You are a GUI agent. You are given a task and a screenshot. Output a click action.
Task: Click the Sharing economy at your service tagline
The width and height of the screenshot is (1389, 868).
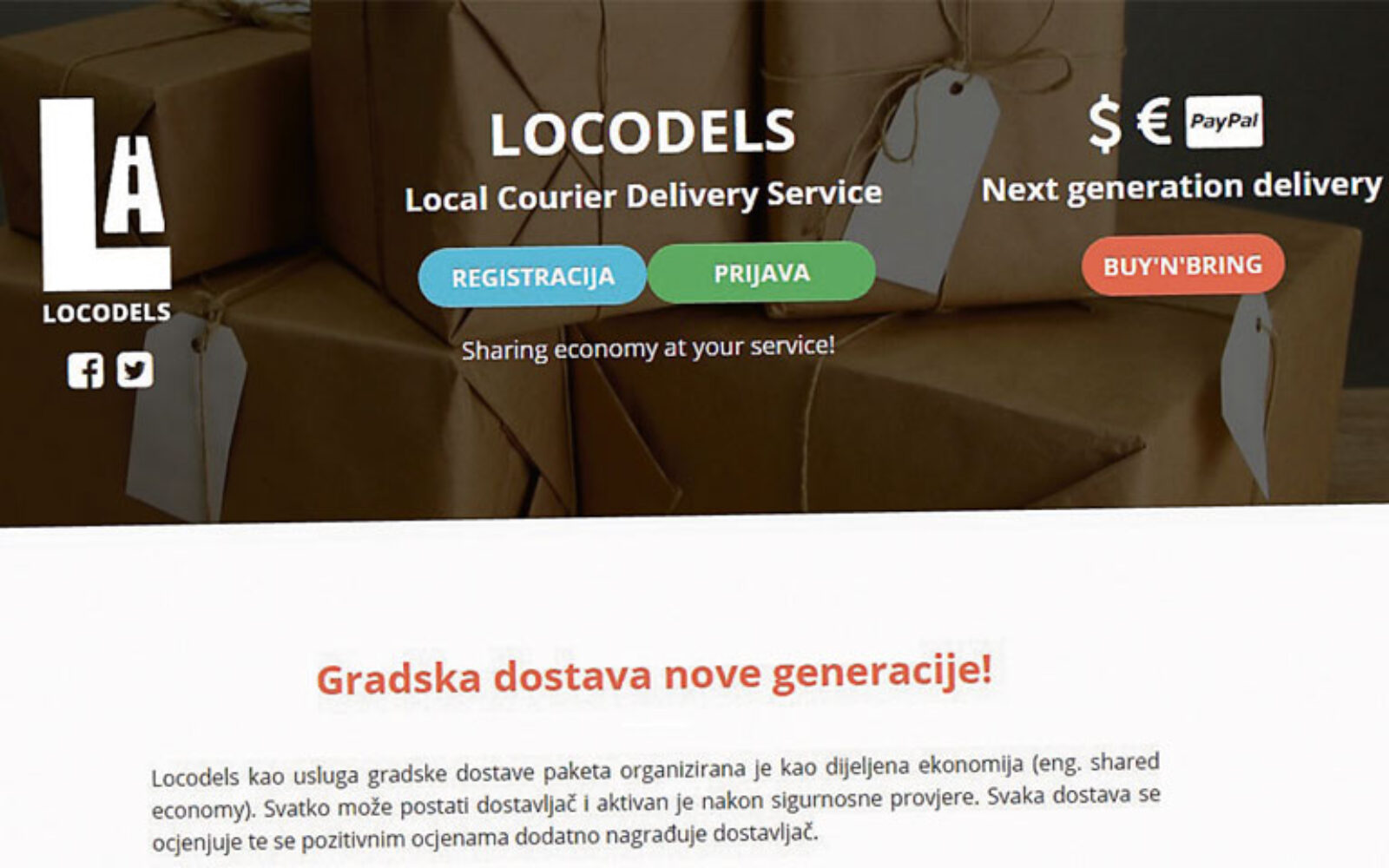[648, 348]
